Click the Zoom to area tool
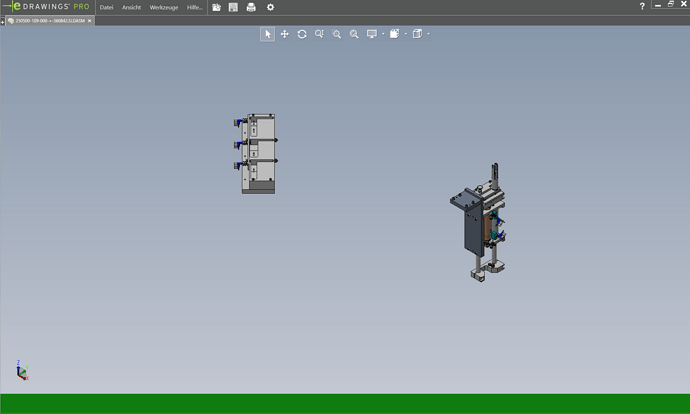The width and height of the screenshot is (690, 414). [319, 34]
